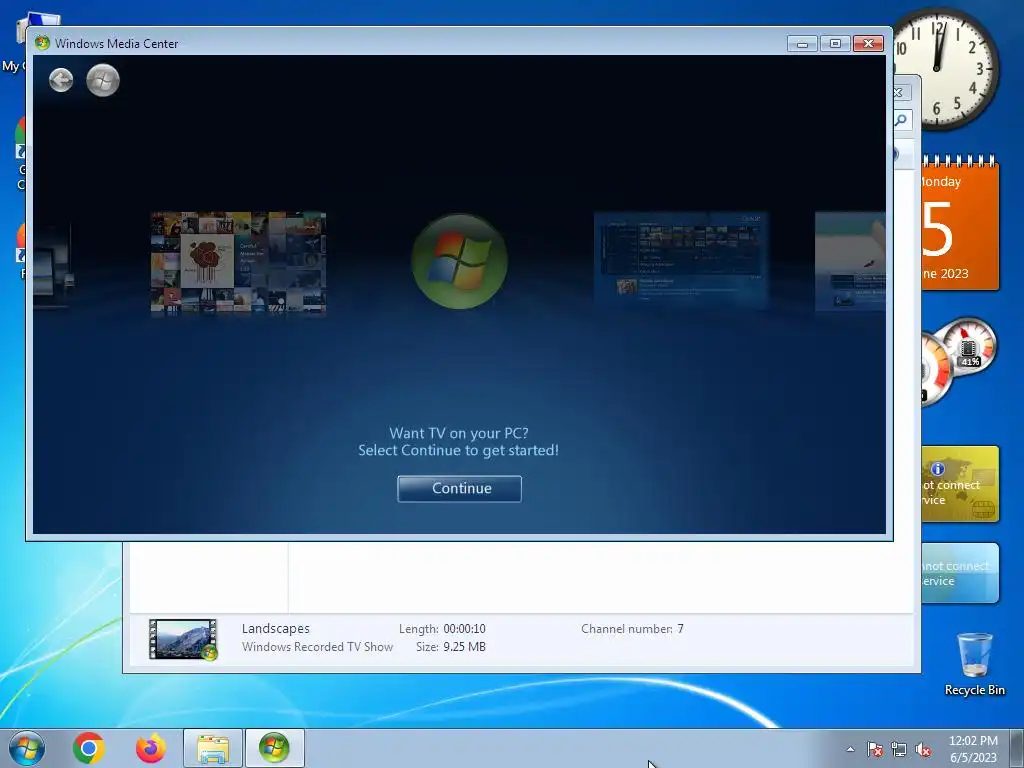
Task: Click the blue cannot connect service gadget
Action: [x=960, y=573]
